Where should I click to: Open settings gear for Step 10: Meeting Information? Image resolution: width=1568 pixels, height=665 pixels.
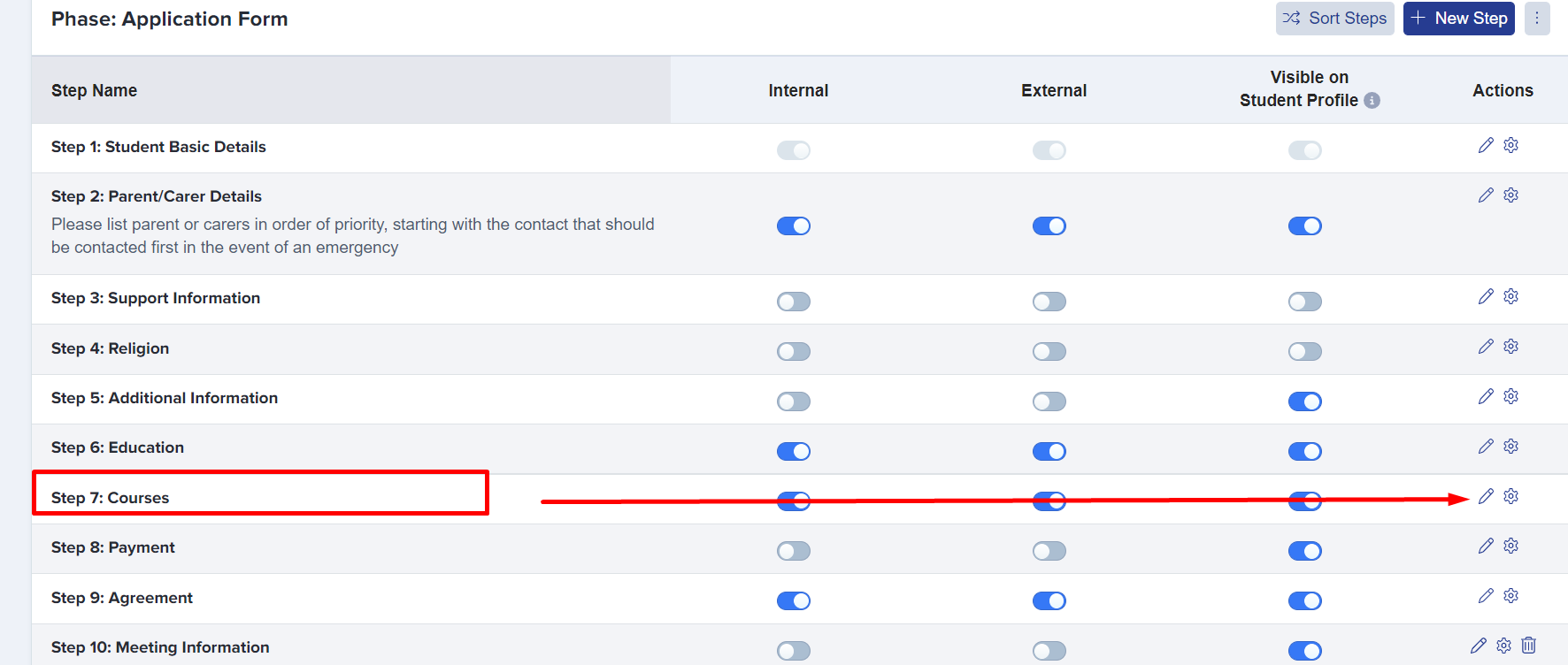pyautogui.click(x=1503, y=646)
